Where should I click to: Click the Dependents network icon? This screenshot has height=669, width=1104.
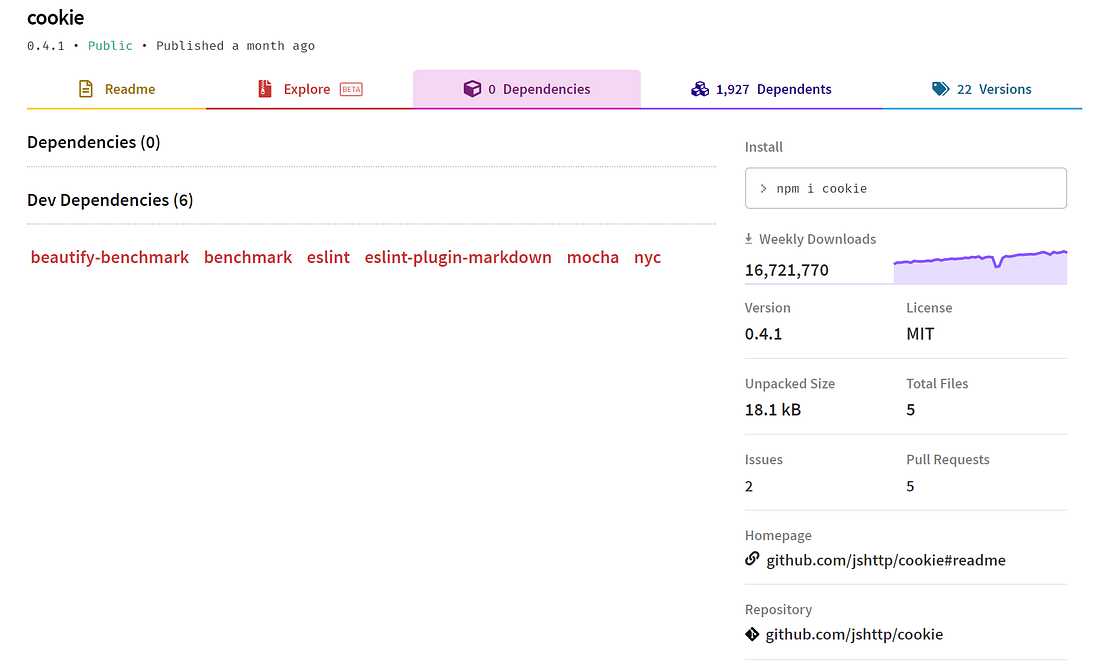pos(700,89)
